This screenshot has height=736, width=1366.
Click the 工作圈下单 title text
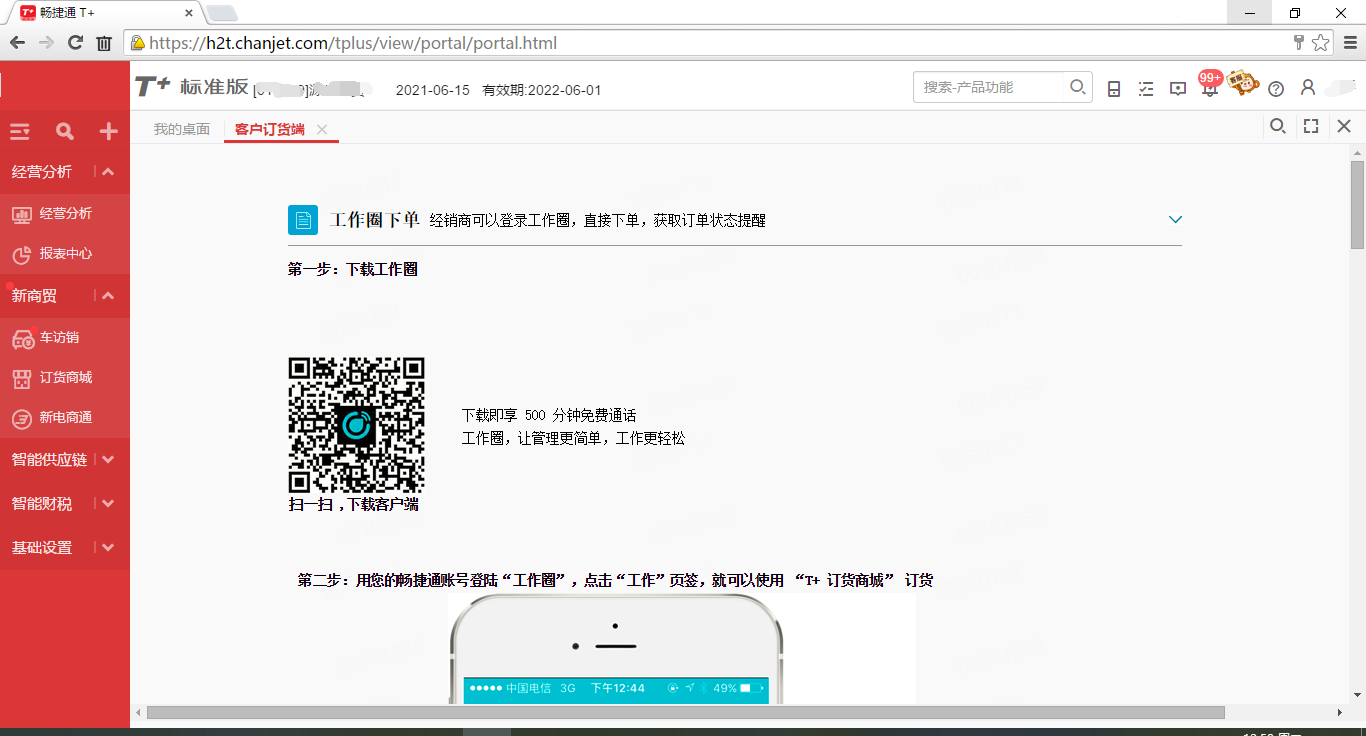[x=375, y=220]
